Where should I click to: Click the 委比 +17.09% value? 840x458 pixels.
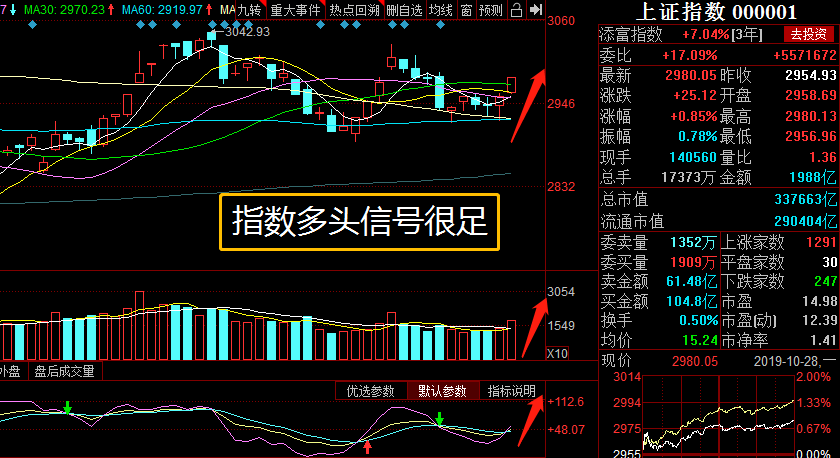click(x=689, y=55)
